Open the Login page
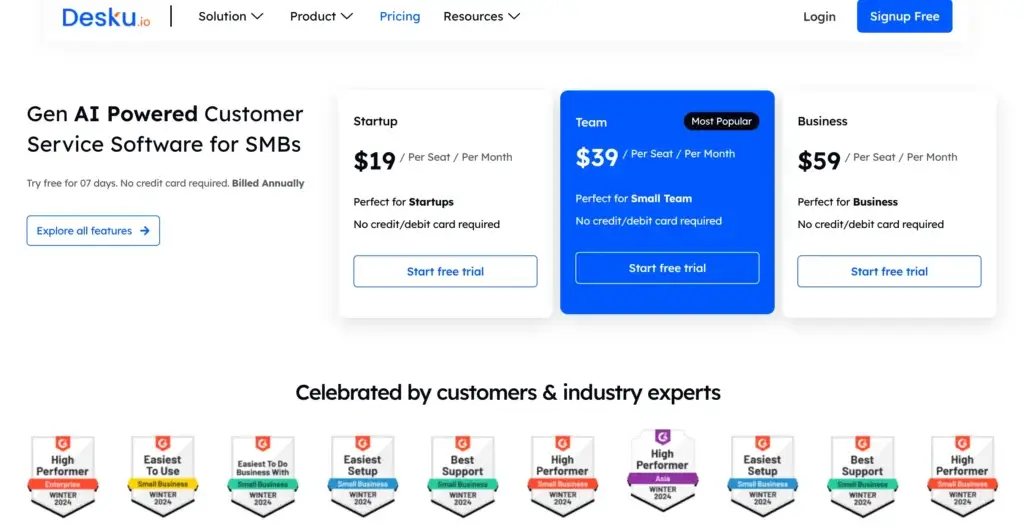 pyautogui.click(x=819, y=16)
